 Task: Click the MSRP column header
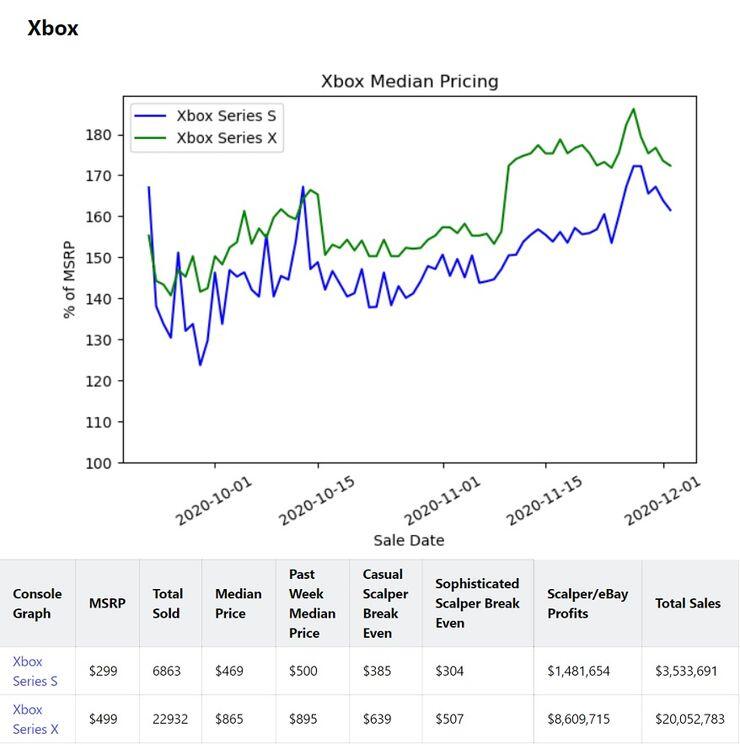point(107,603)
